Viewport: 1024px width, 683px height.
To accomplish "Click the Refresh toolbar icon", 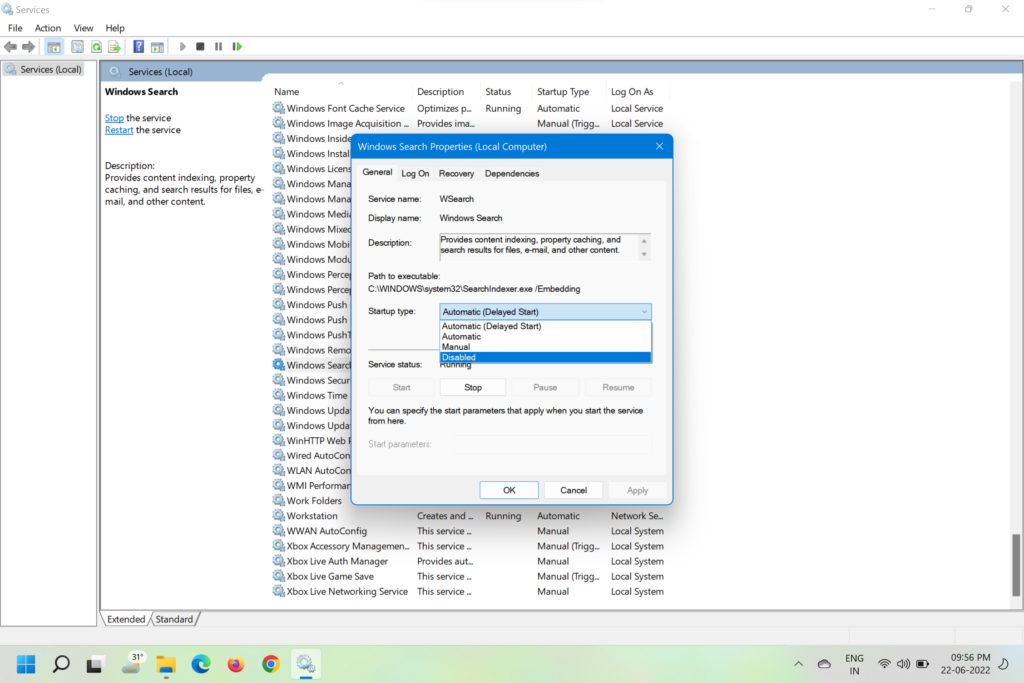I will [x=97, y=47].
